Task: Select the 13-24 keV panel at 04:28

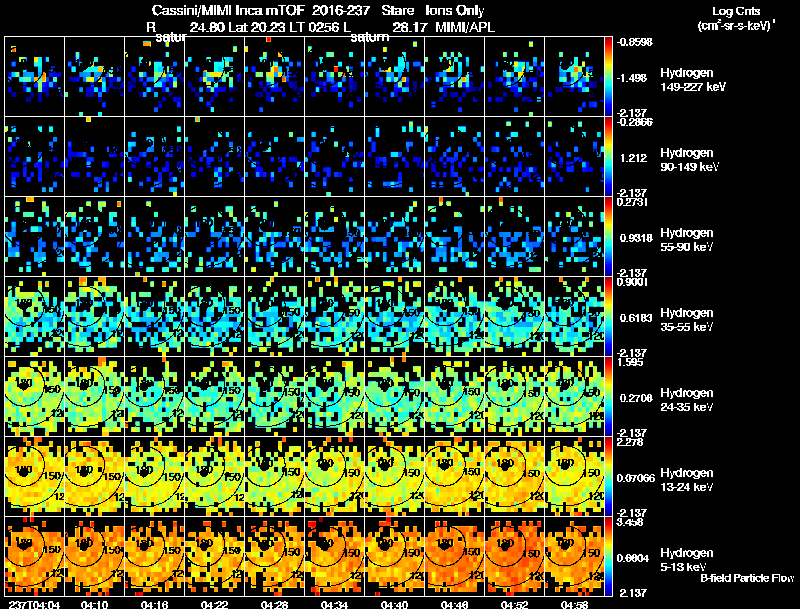Action: click(x=274, y=476)
